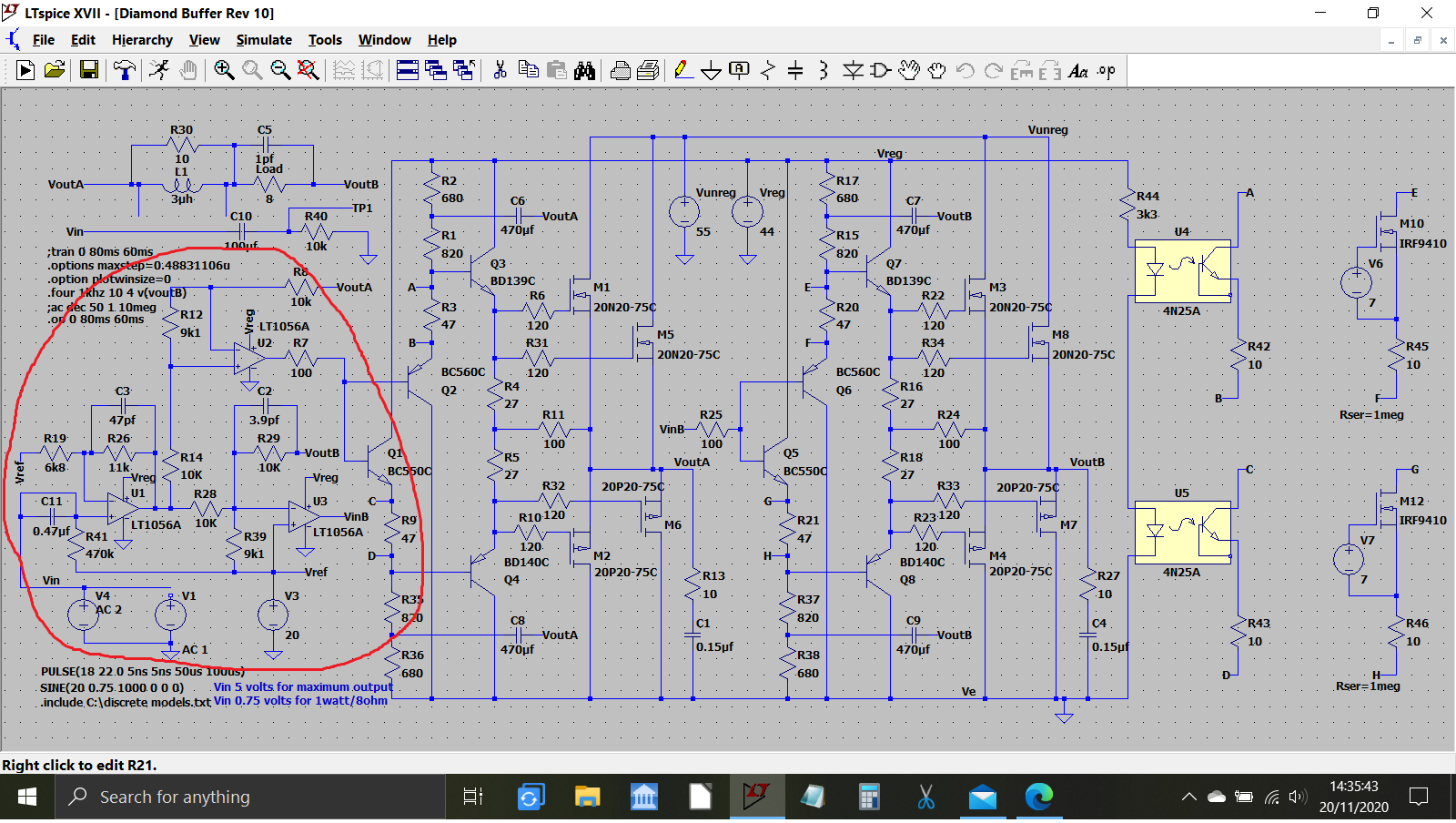This screenshot has height=823, width=1456.
Task: Tile windows horizontally using the toolbar icon
Action: pos(408,70)
